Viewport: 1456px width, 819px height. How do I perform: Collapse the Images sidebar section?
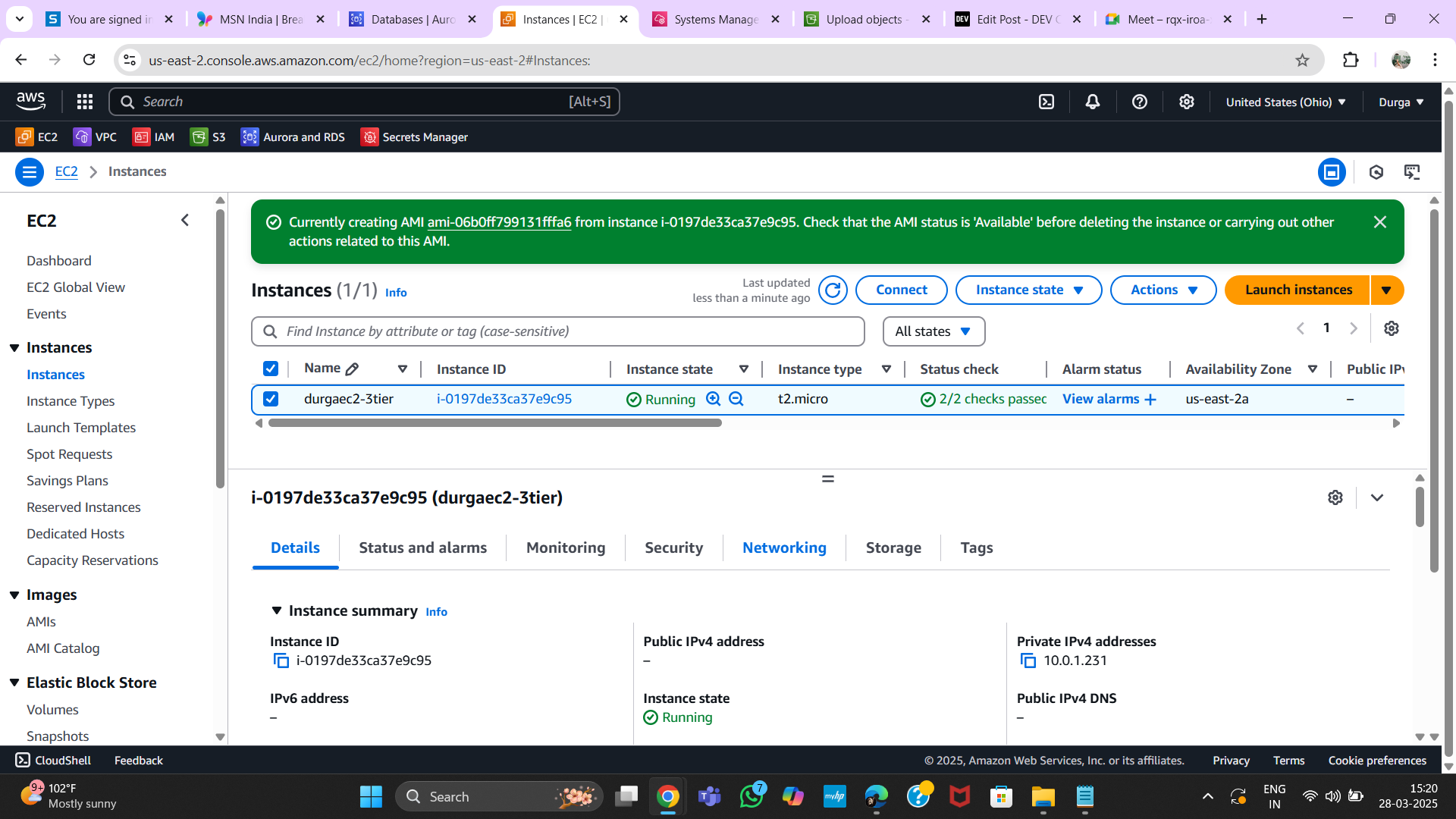click(14, 595)
